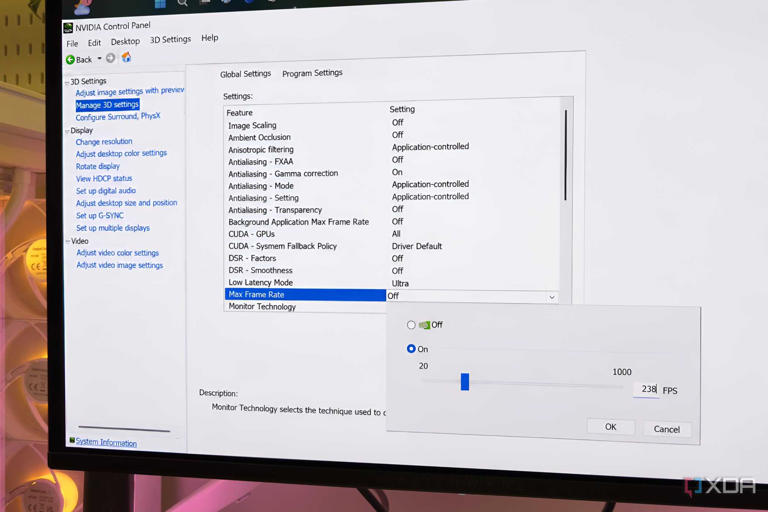This screenshot has height=512, width=768.
Task: Select Manage 3D settings
Action: pos(107,105)
